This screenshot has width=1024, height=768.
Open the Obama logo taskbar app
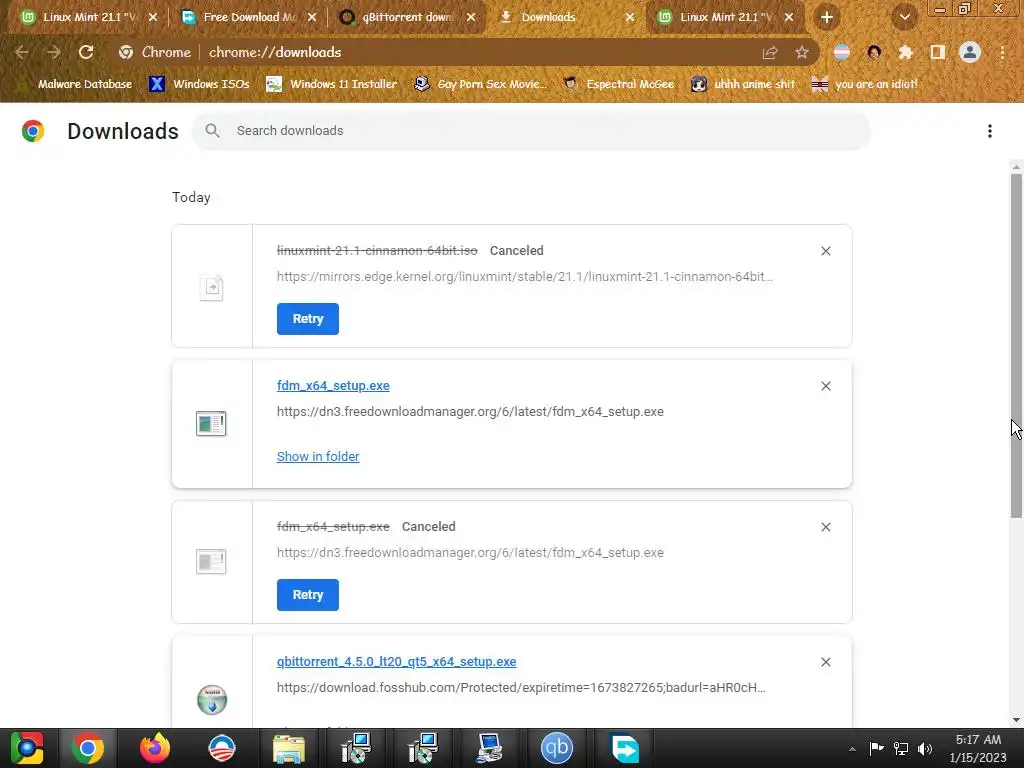click(221, 748)
